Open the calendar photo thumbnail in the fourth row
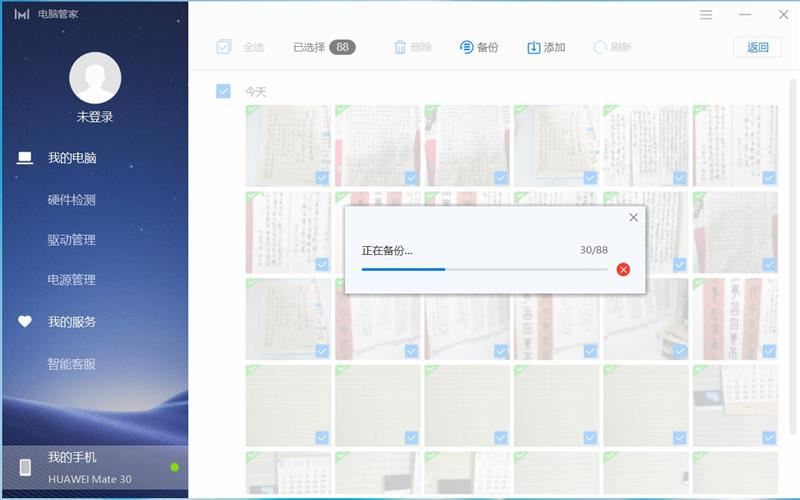 (x=735, y=406)
